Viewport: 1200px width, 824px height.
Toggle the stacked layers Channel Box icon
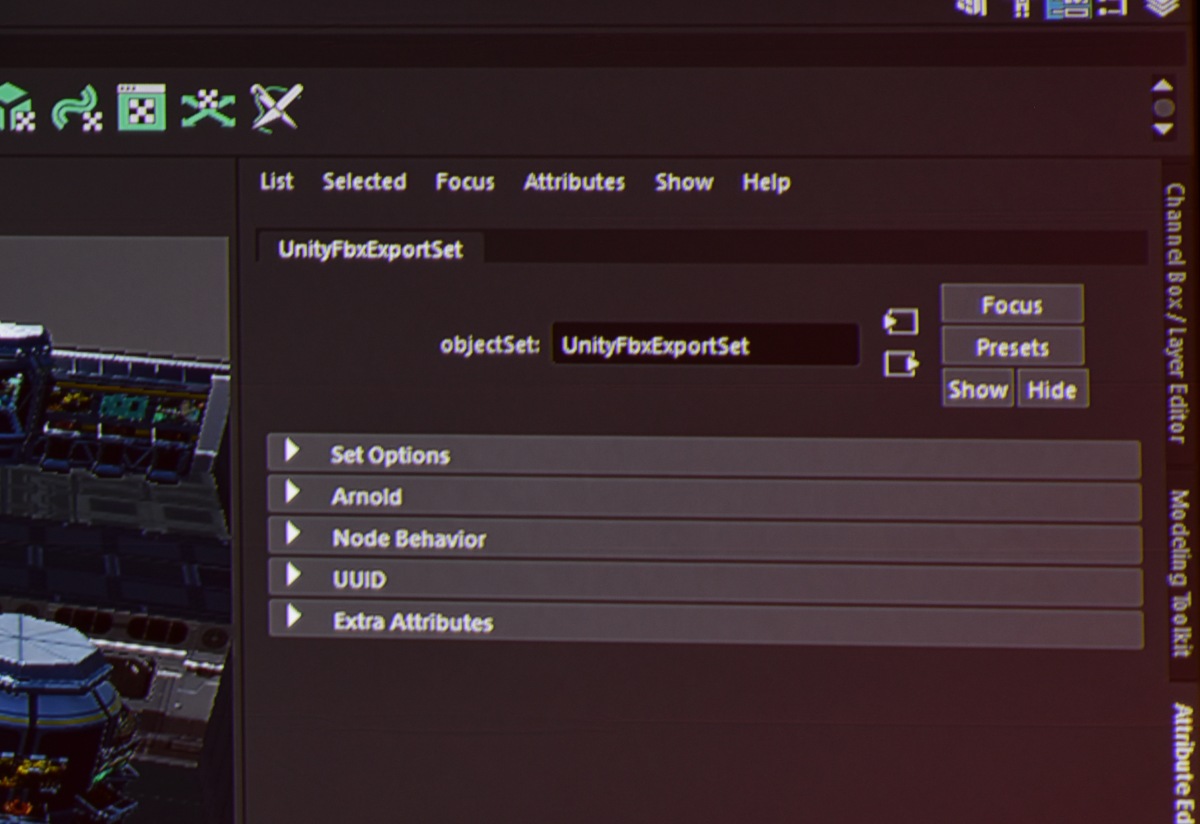tap(1163, 7)
